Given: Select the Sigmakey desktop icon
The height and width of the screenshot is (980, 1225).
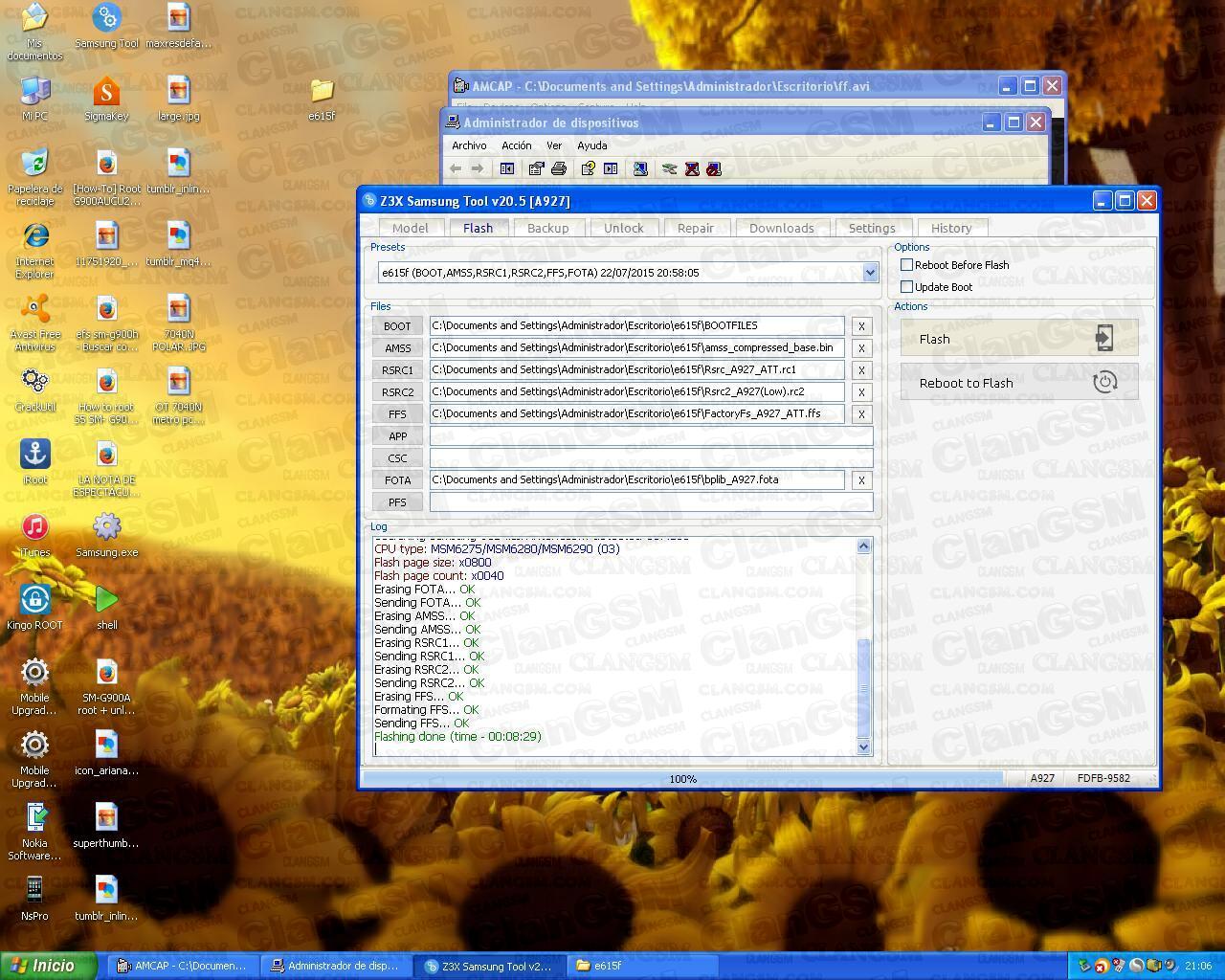Looking at the screenshot, I should tap(106, 99).
